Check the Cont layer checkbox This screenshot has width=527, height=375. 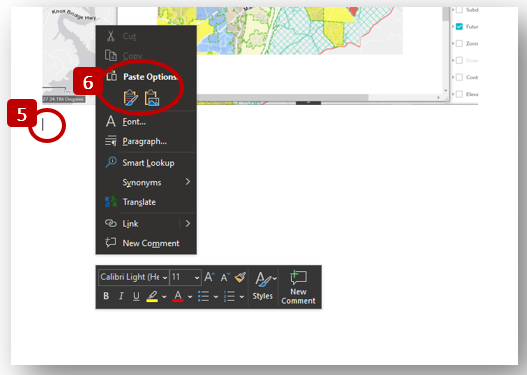(x=459, y=77)
